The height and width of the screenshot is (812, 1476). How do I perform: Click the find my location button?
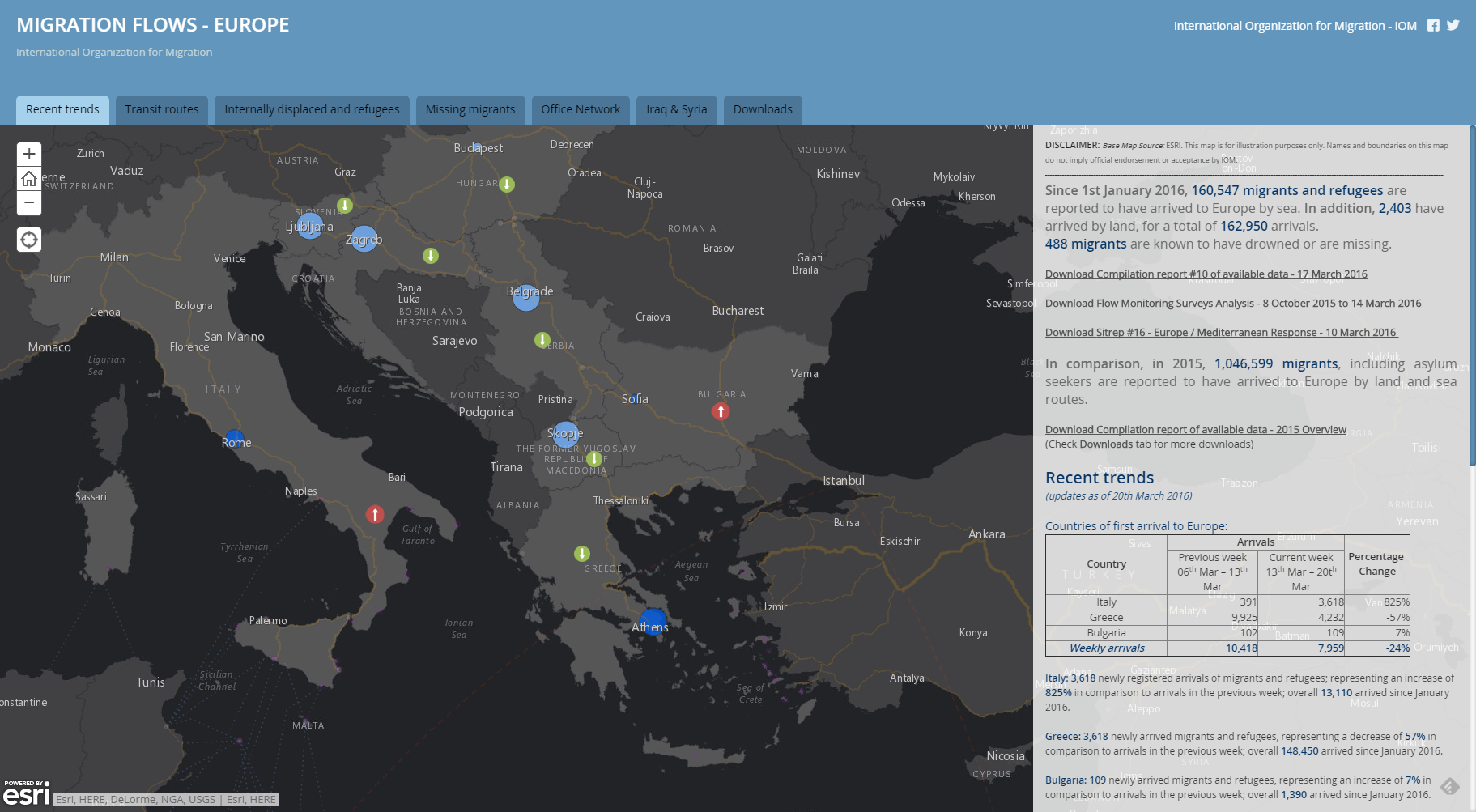(x=29, y=240)
